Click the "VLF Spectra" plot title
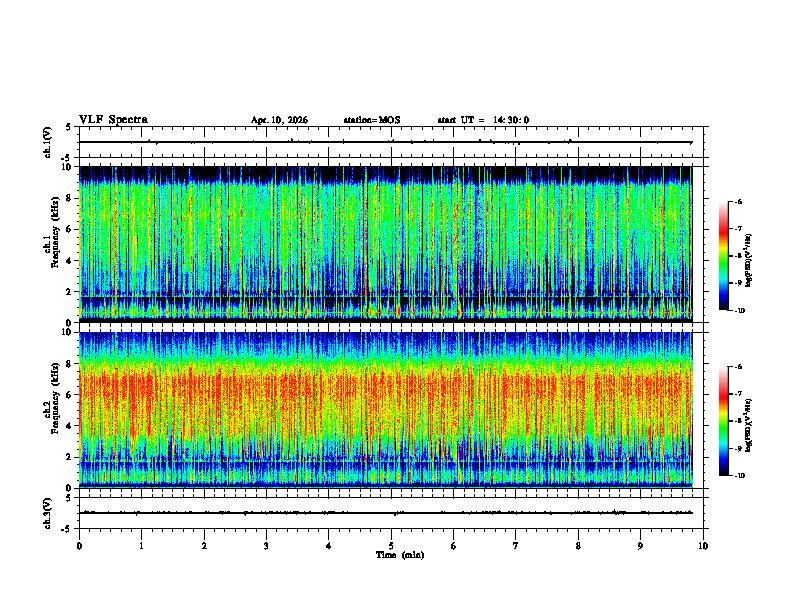792x612 pixels. coord(113,120)
